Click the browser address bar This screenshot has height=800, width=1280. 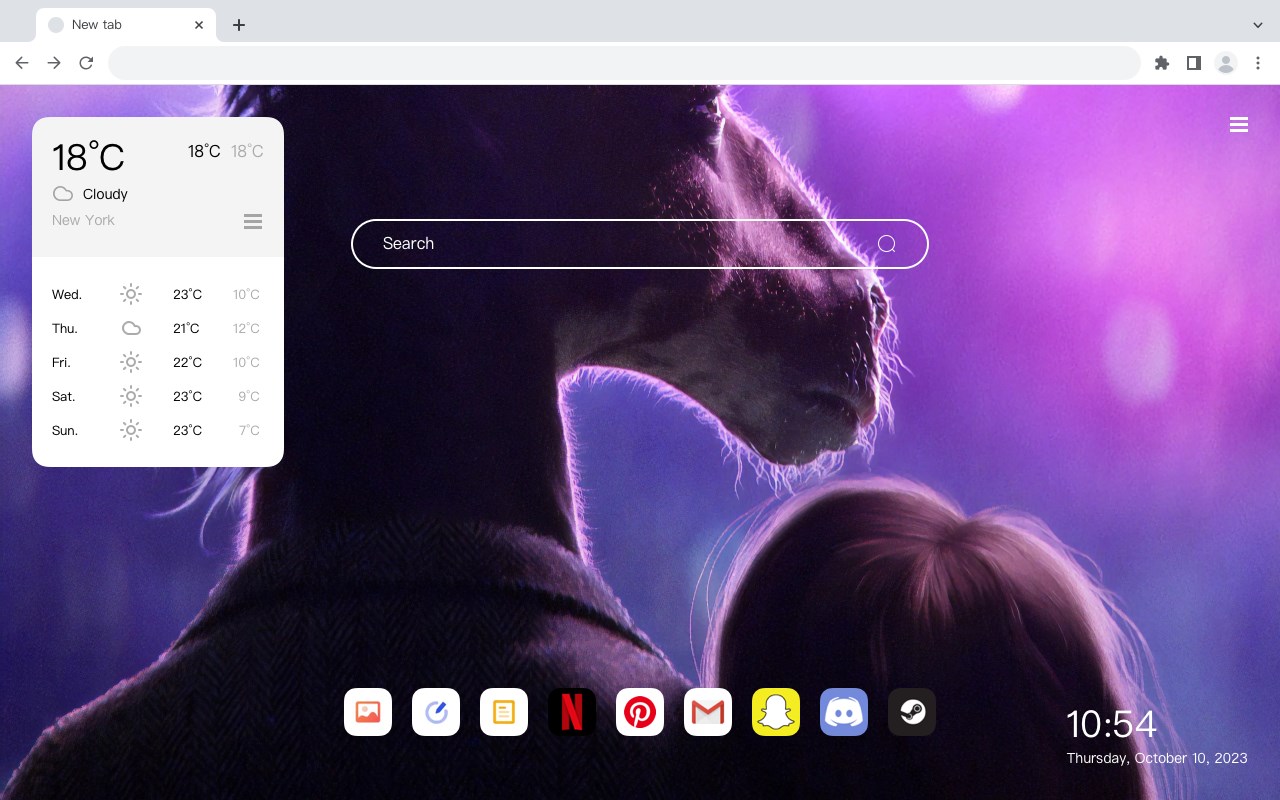(624, 63)
